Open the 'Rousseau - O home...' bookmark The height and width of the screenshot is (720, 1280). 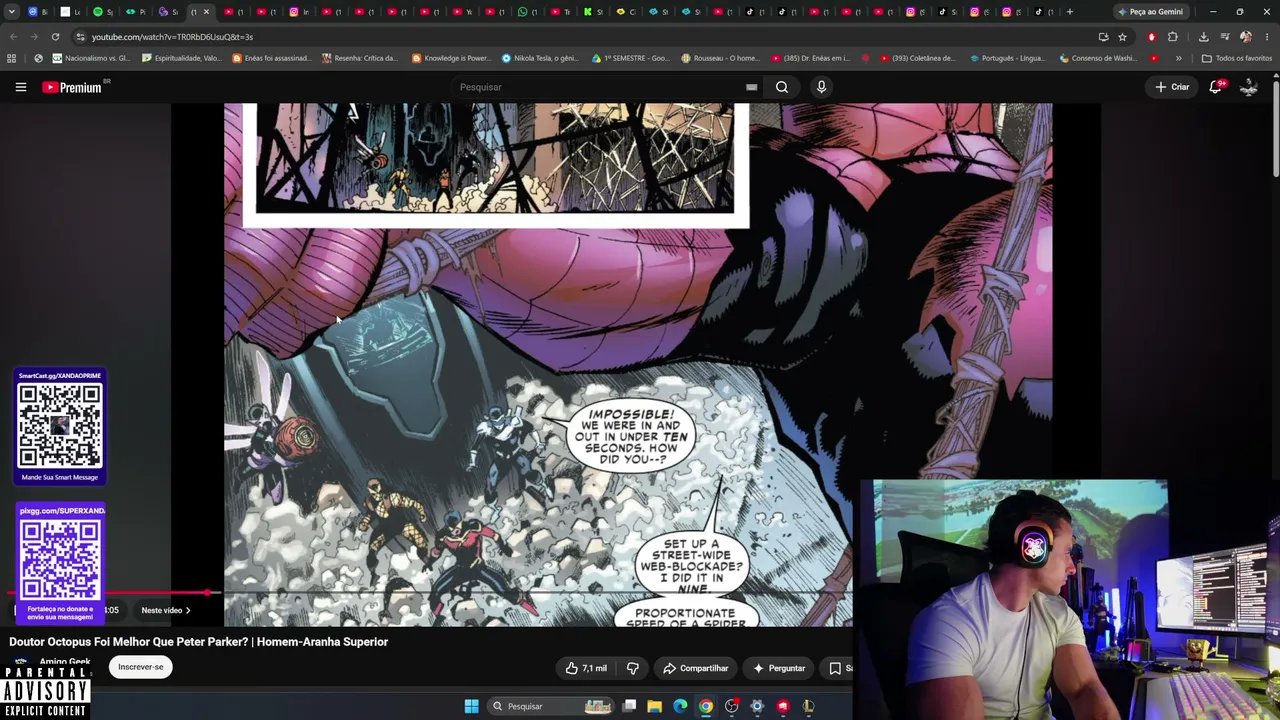(x=720, y=58)
